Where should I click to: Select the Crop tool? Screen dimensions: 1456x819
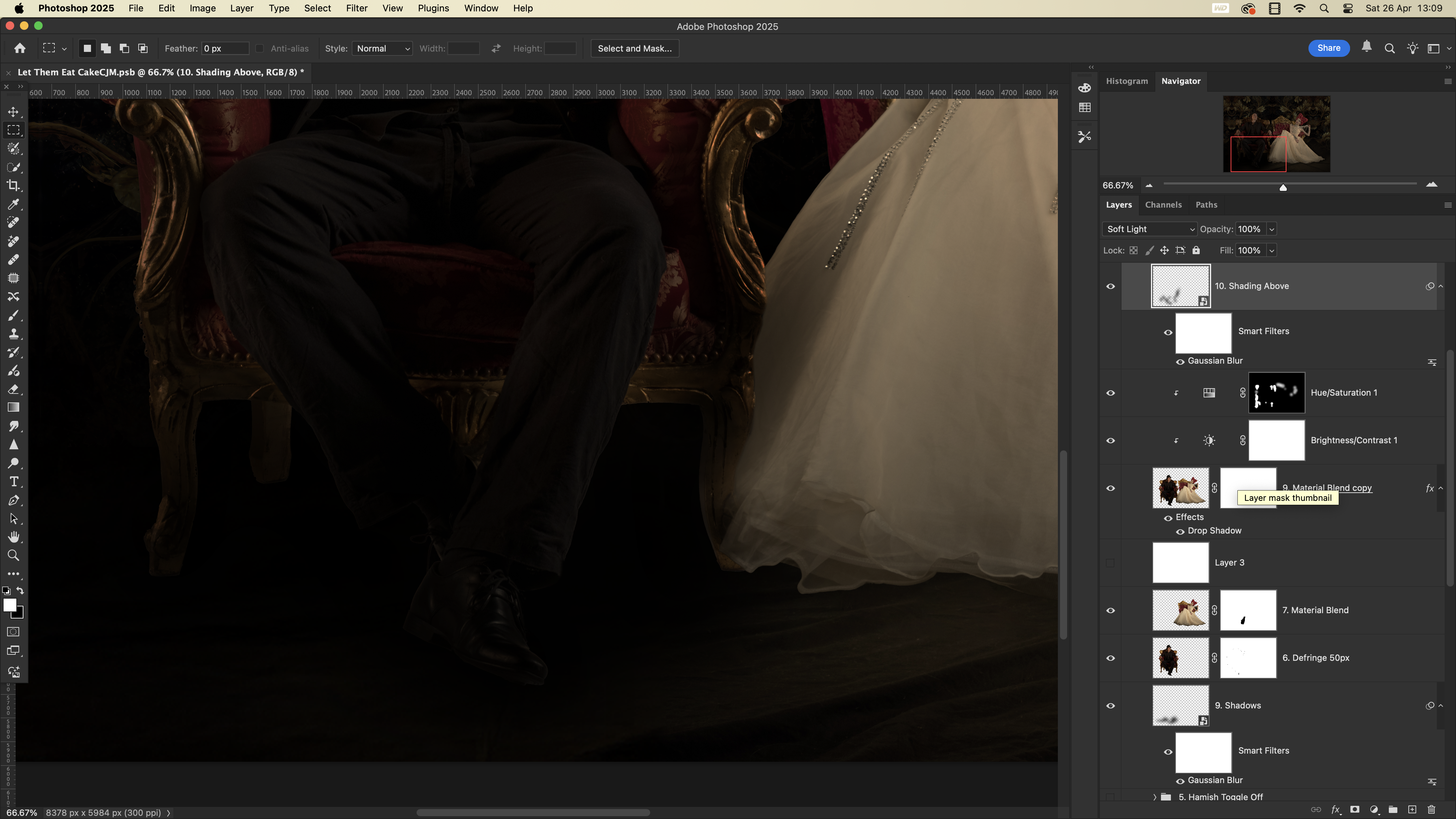[x=14, y=186]
